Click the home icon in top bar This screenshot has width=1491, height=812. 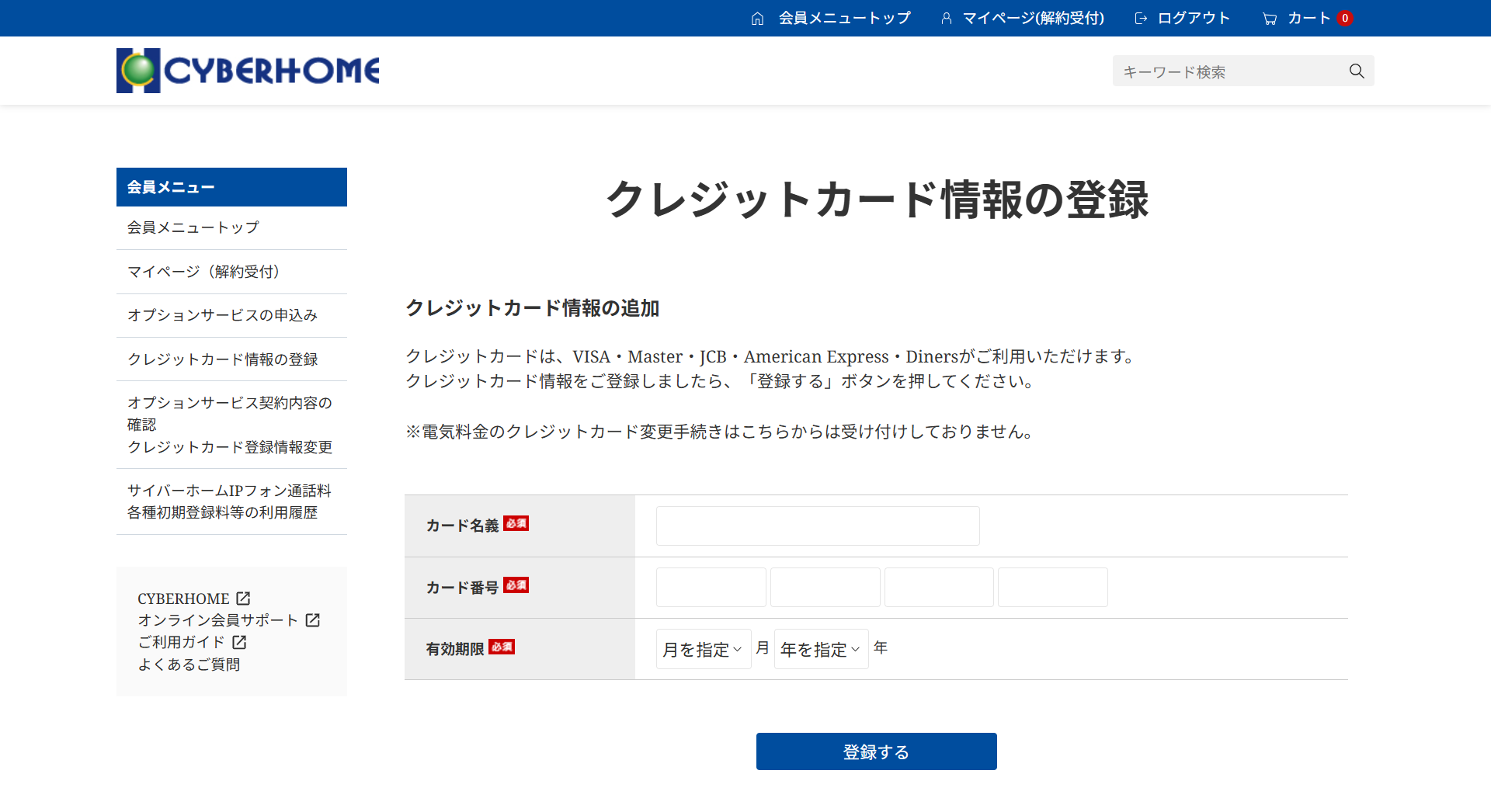757,19
